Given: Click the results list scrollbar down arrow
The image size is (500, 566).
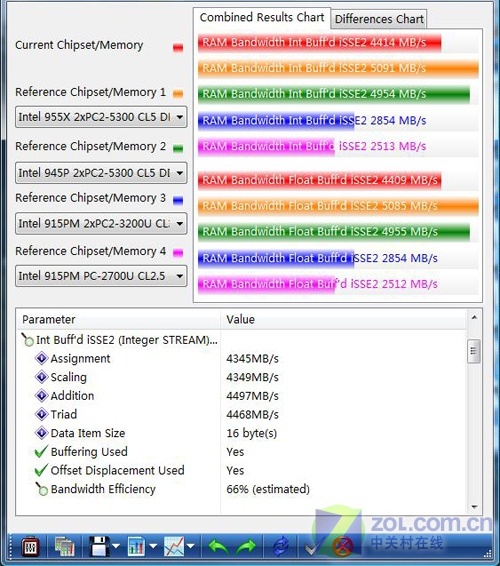Looking at the screenshot, I should coord(474,507).
